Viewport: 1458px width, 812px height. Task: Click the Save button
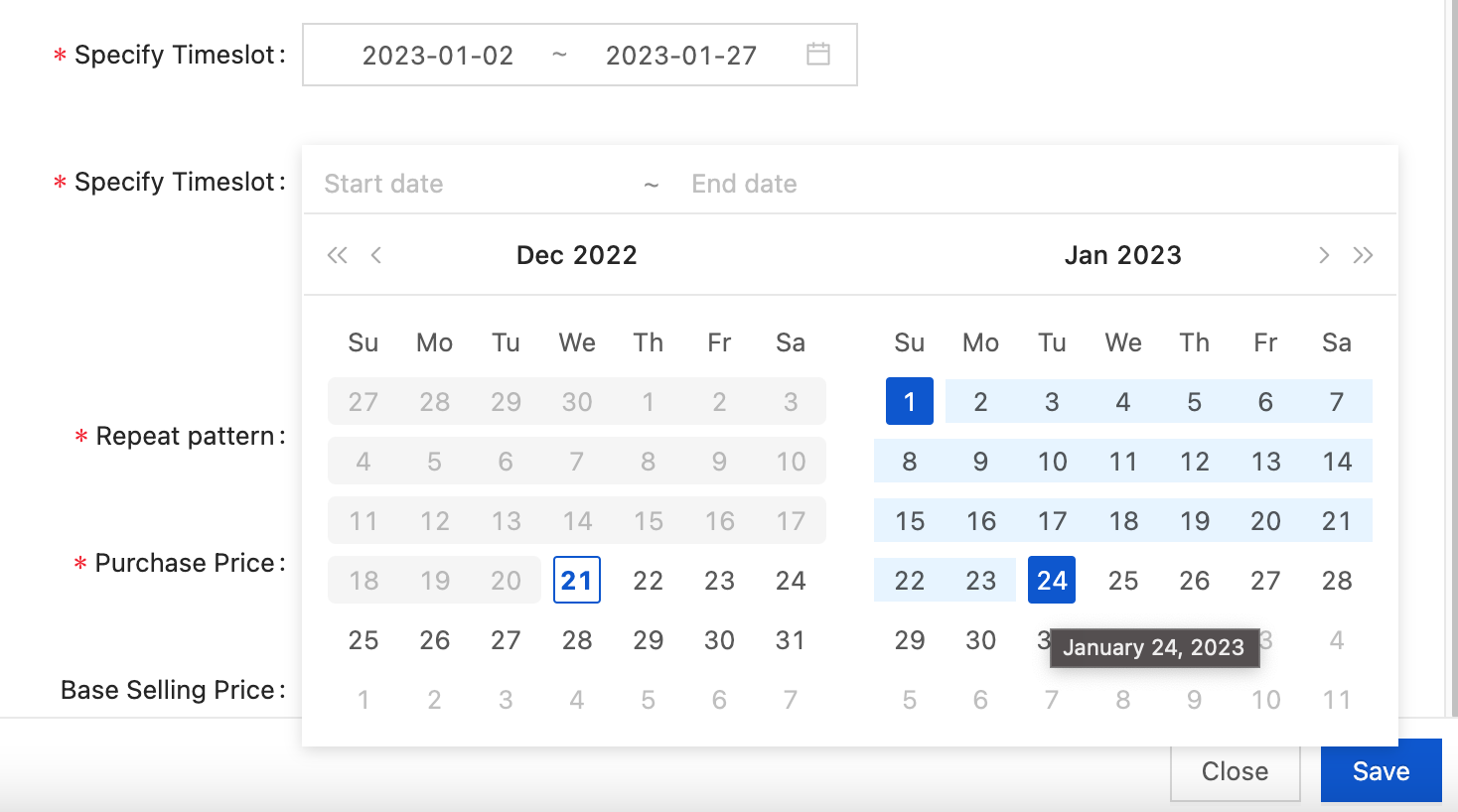point(1381,770)
